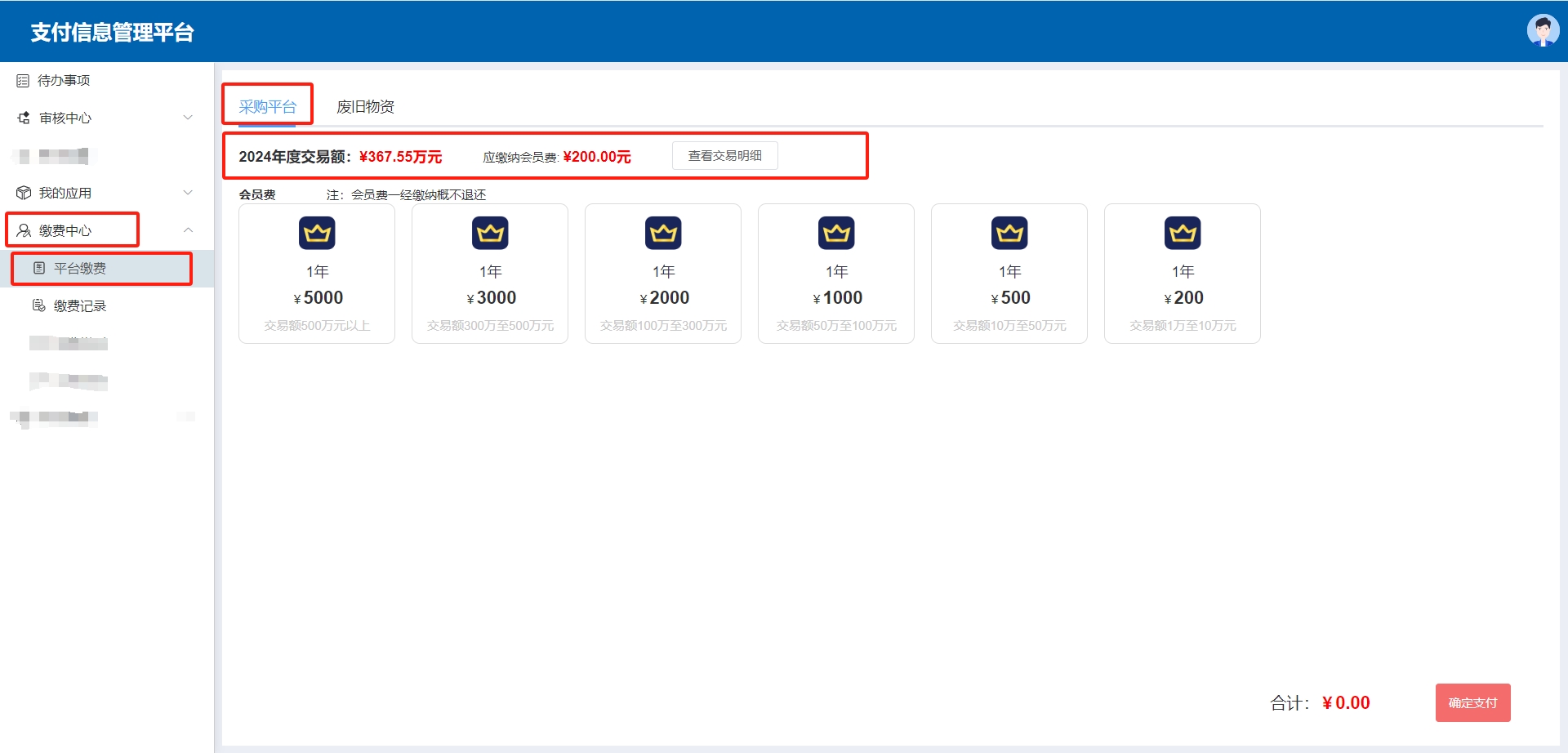Switch to the 废旧物资 tab
This screenshot has width=1568, height=753.
(365, 107)
